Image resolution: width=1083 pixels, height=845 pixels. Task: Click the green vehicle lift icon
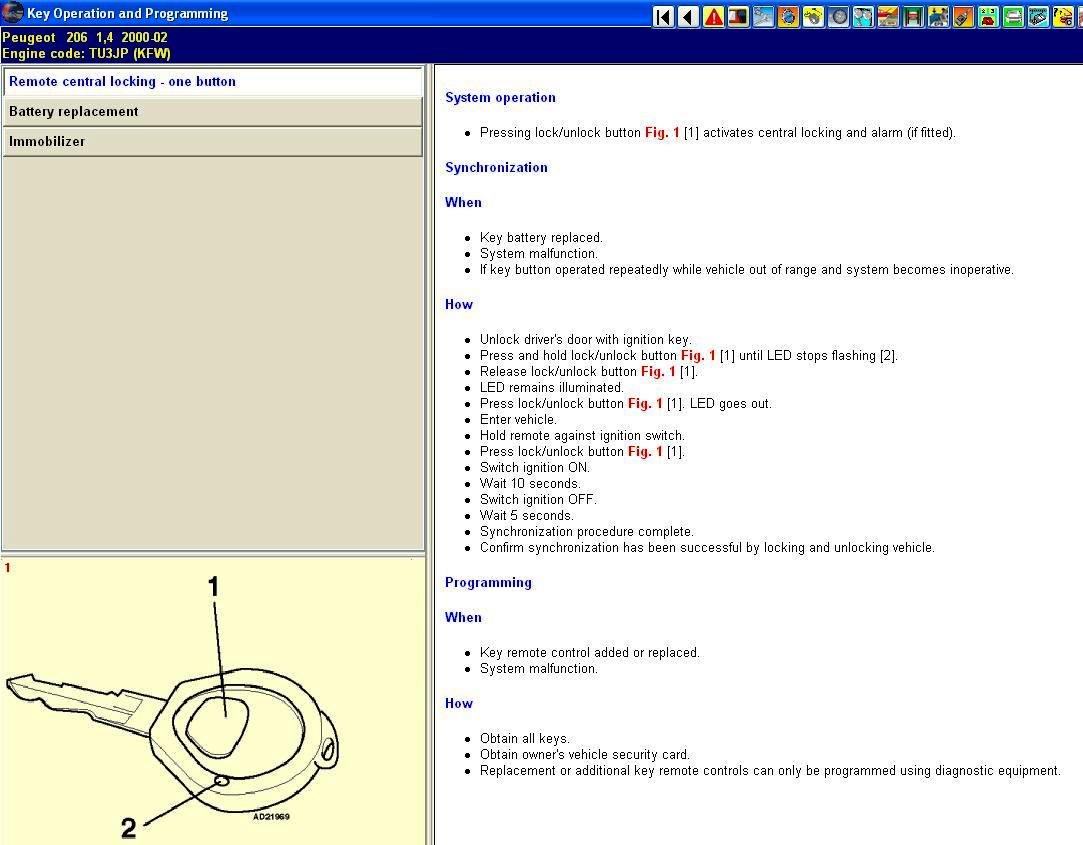pos(913,16)
